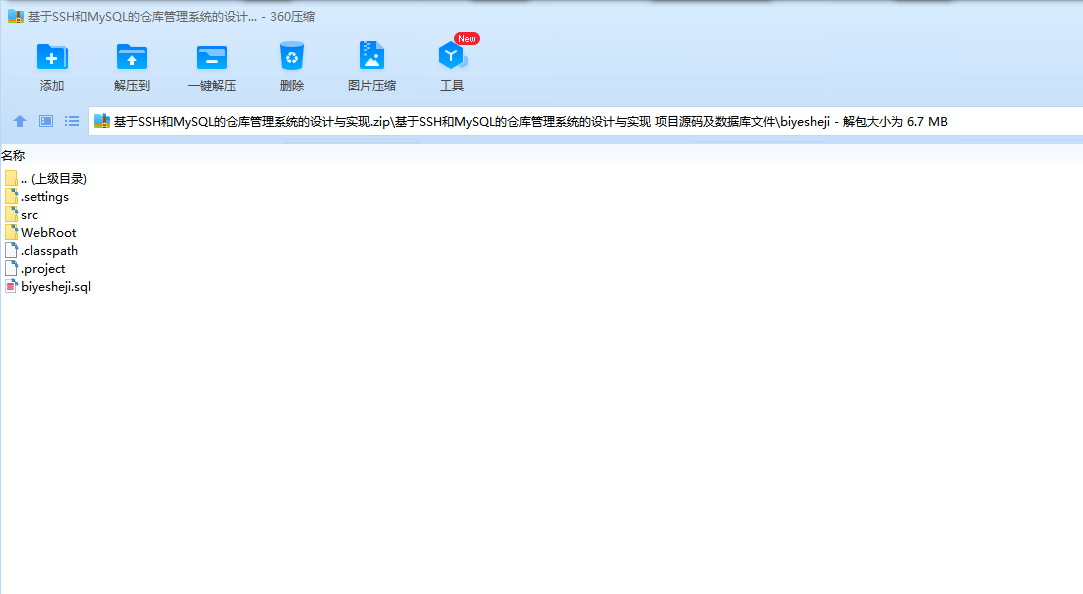Click the 一键解压 one-click extract icon
This screenshot has width=1083, height=594.
coord(212,57)
